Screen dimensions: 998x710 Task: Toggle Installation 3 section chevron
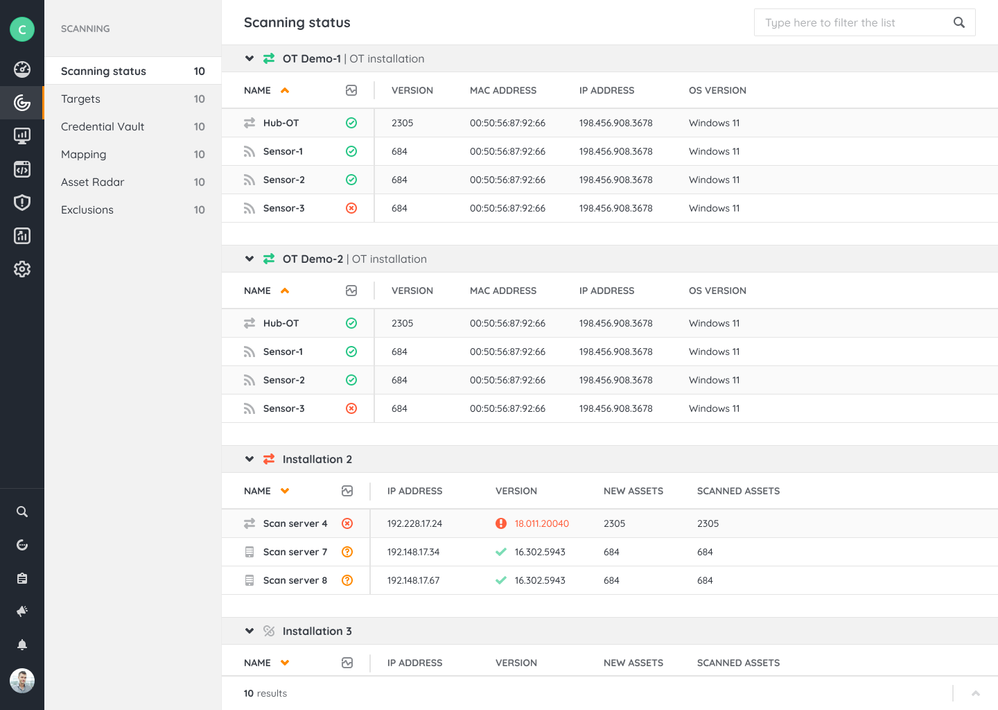click(x=250, y=632)
